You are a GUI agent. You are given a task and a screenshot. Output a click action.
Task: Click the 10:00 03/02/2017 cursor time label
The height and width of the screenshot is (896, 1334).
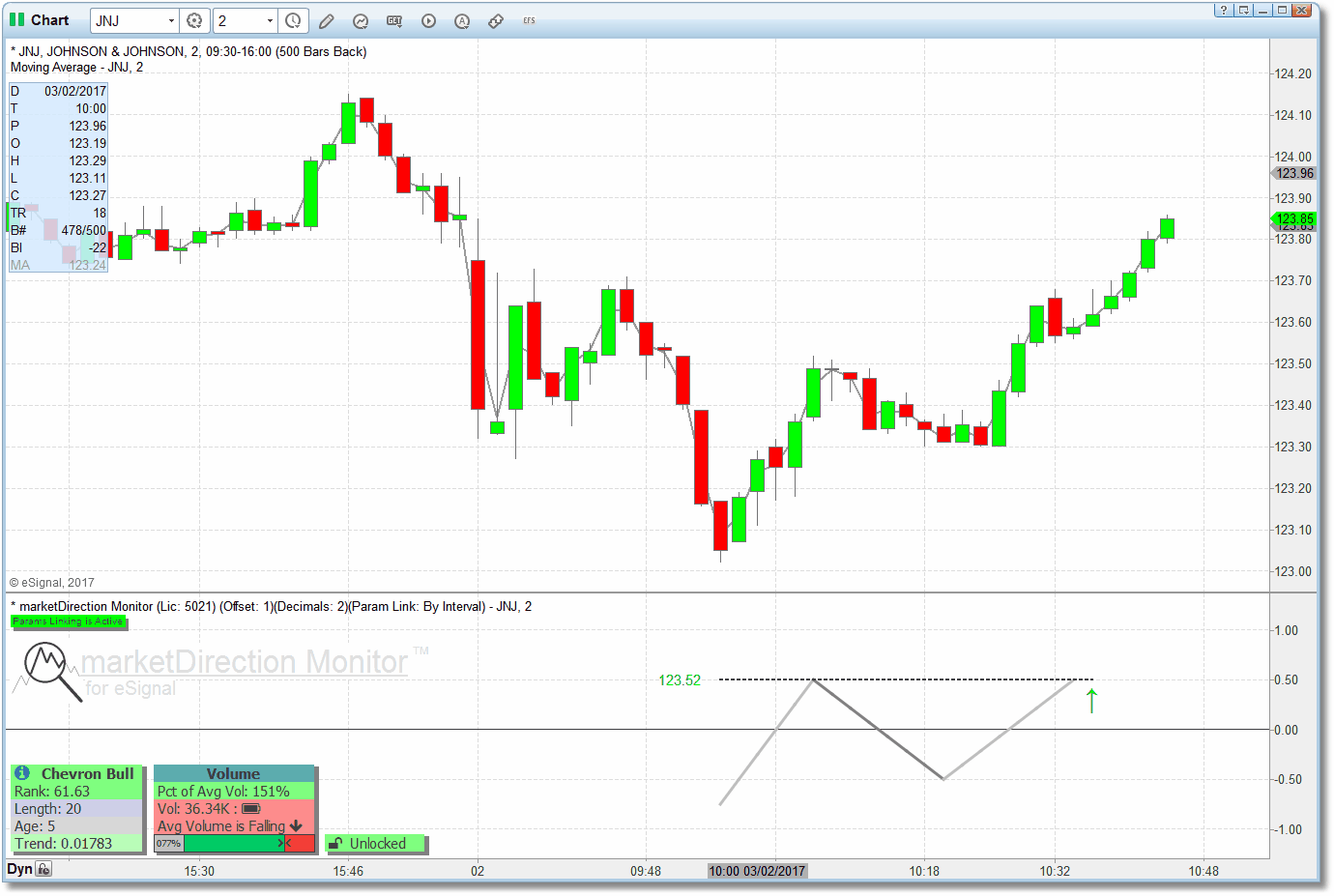tap(757, 871)
